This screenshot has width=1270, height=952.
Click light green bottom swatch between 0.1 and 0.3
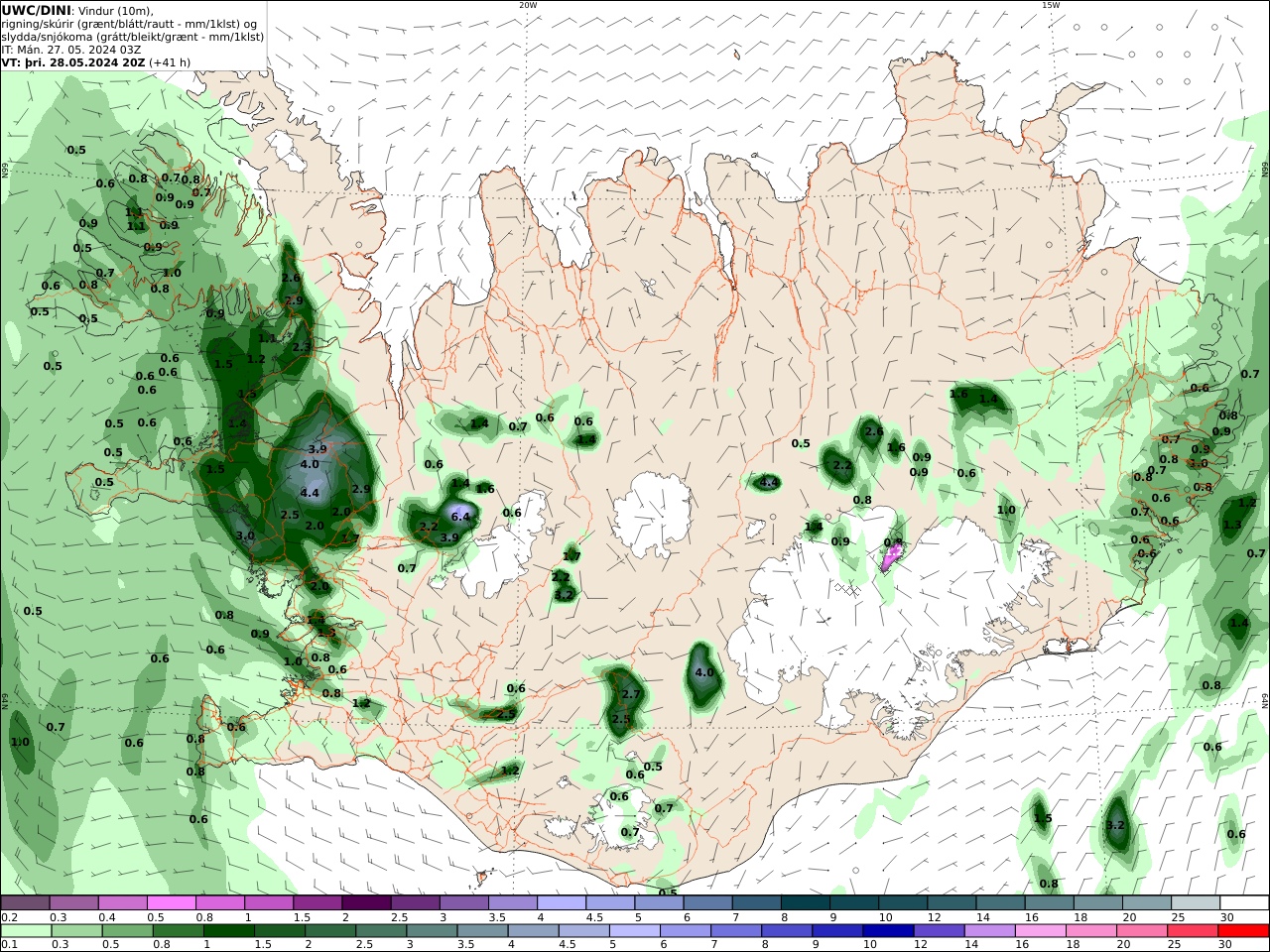point(26,930)
